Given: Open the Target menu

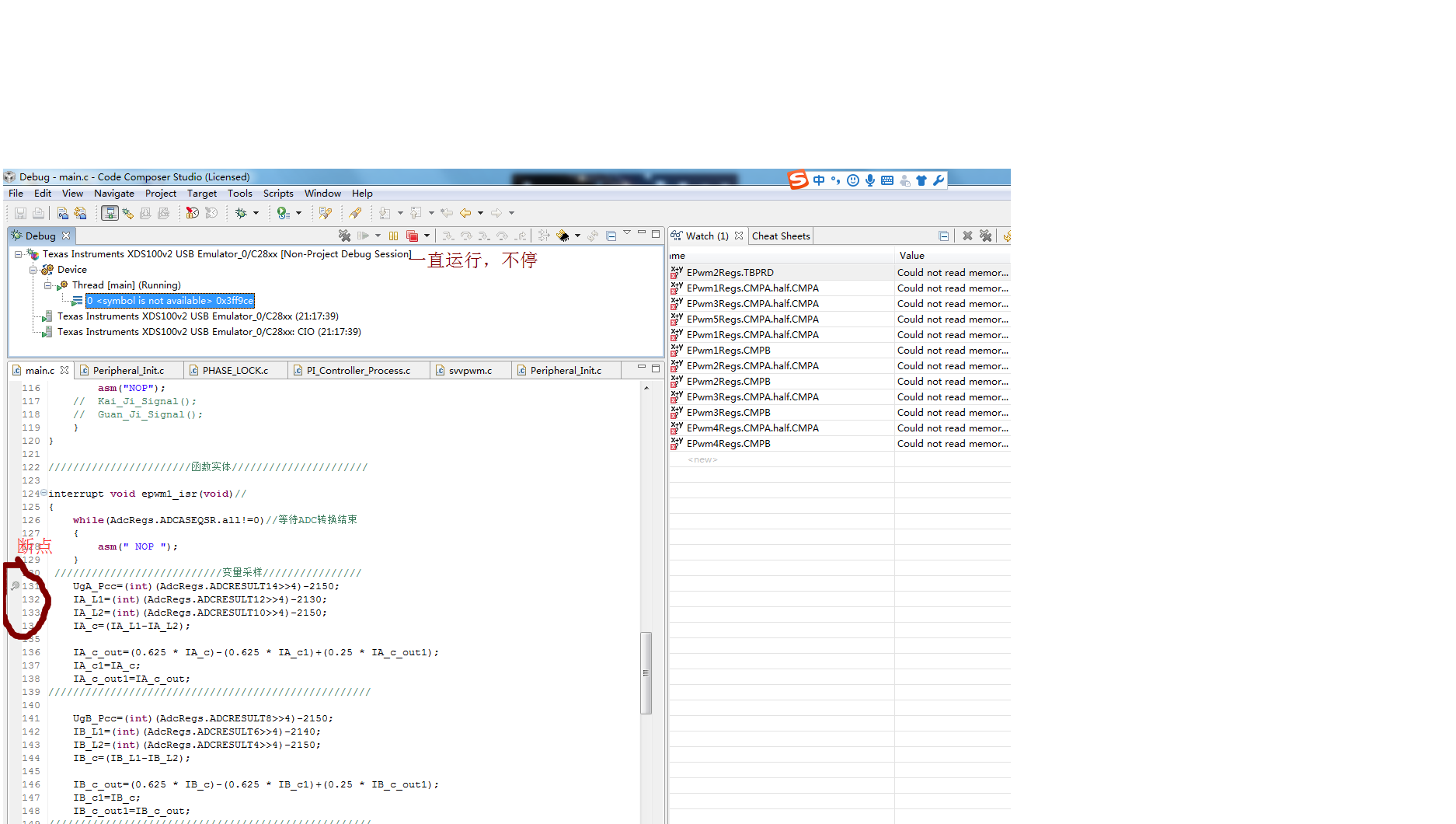Looking at the screenshot, I should (x=202, y=194).
